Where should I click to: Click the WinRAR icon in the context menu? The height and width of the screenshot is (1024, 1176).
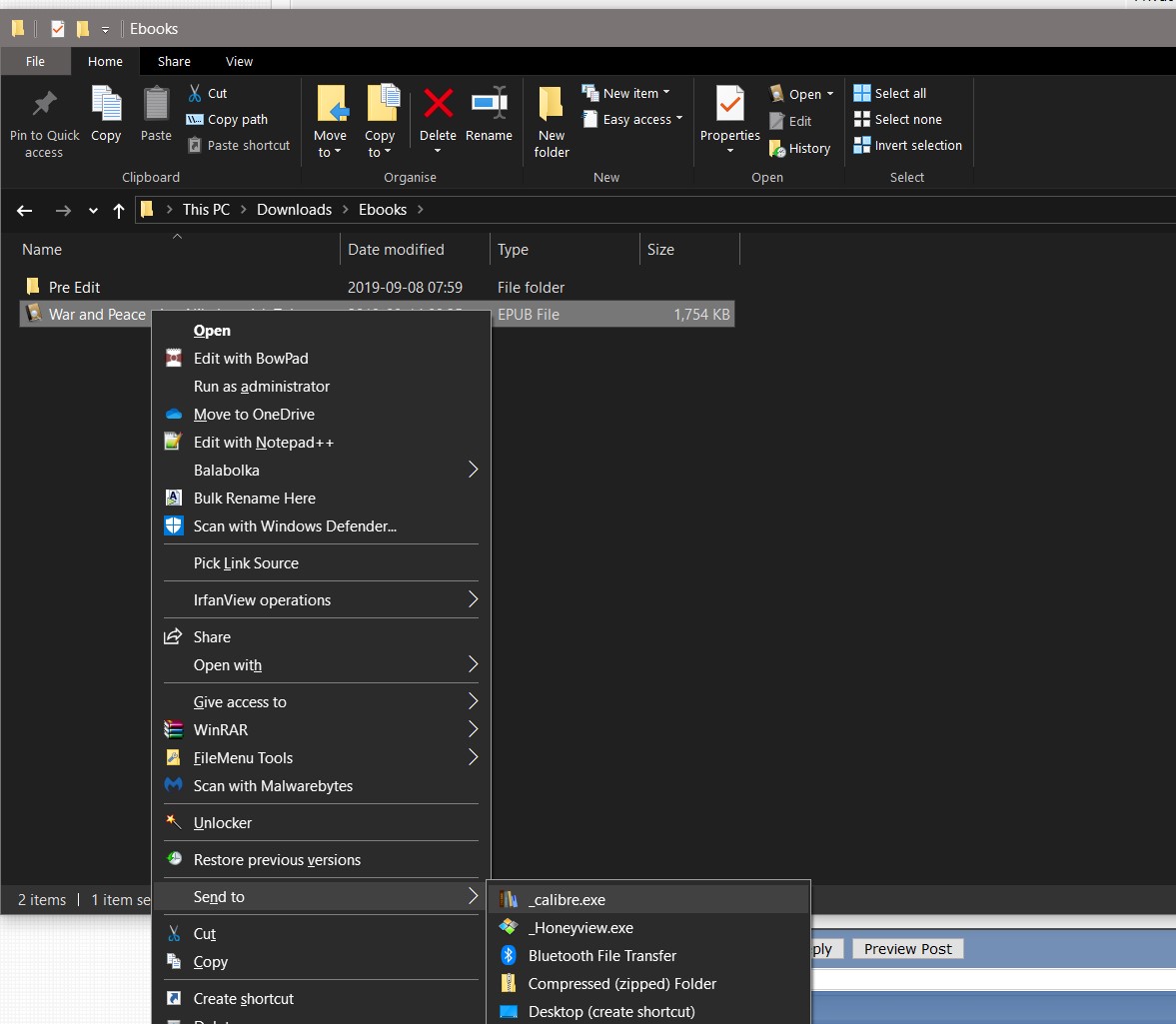pos(173,729)
